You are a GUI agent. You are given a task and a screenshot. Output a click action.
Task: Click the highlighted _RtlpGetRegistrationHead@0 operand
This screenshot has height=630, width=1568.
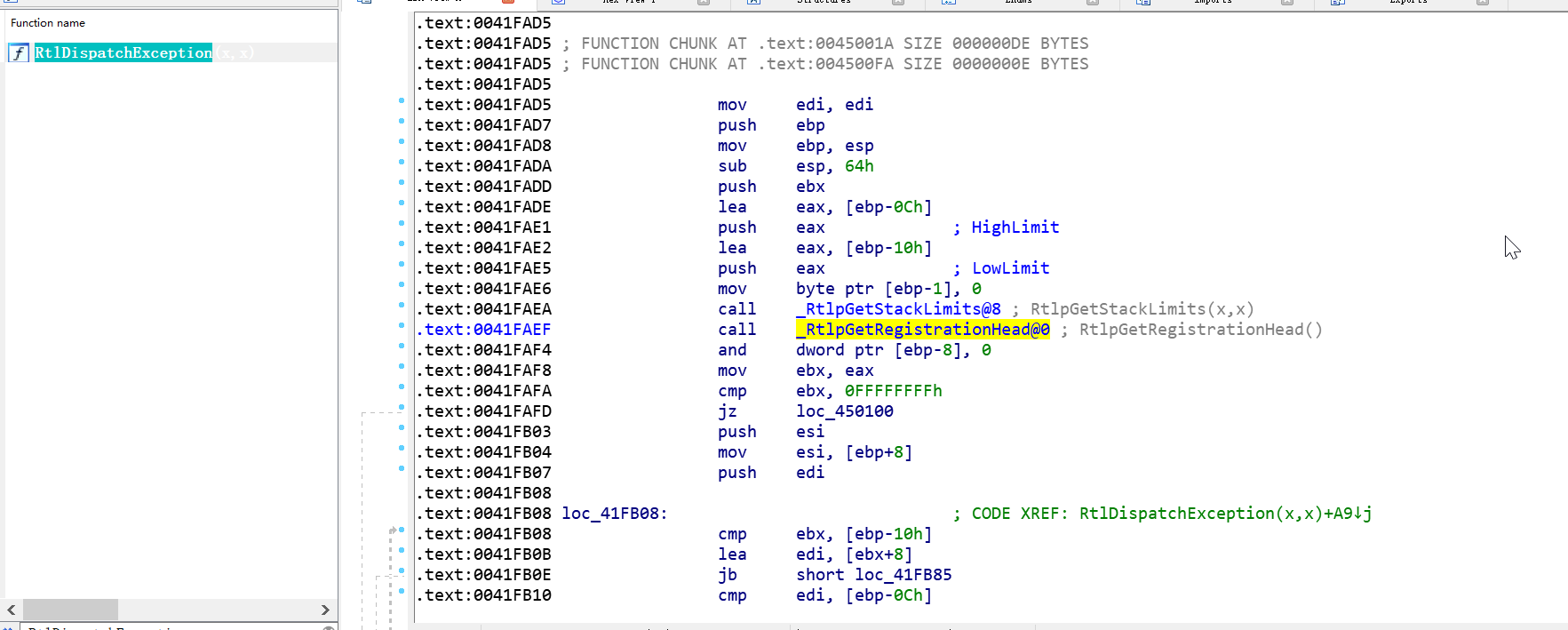tap(923, 330)
